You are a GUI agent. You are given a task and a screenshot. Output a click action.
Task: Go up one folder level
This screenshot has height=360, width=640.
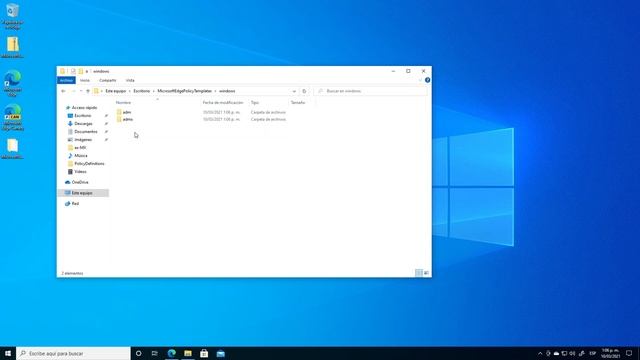pyautogui.click(x=88, y=91)
